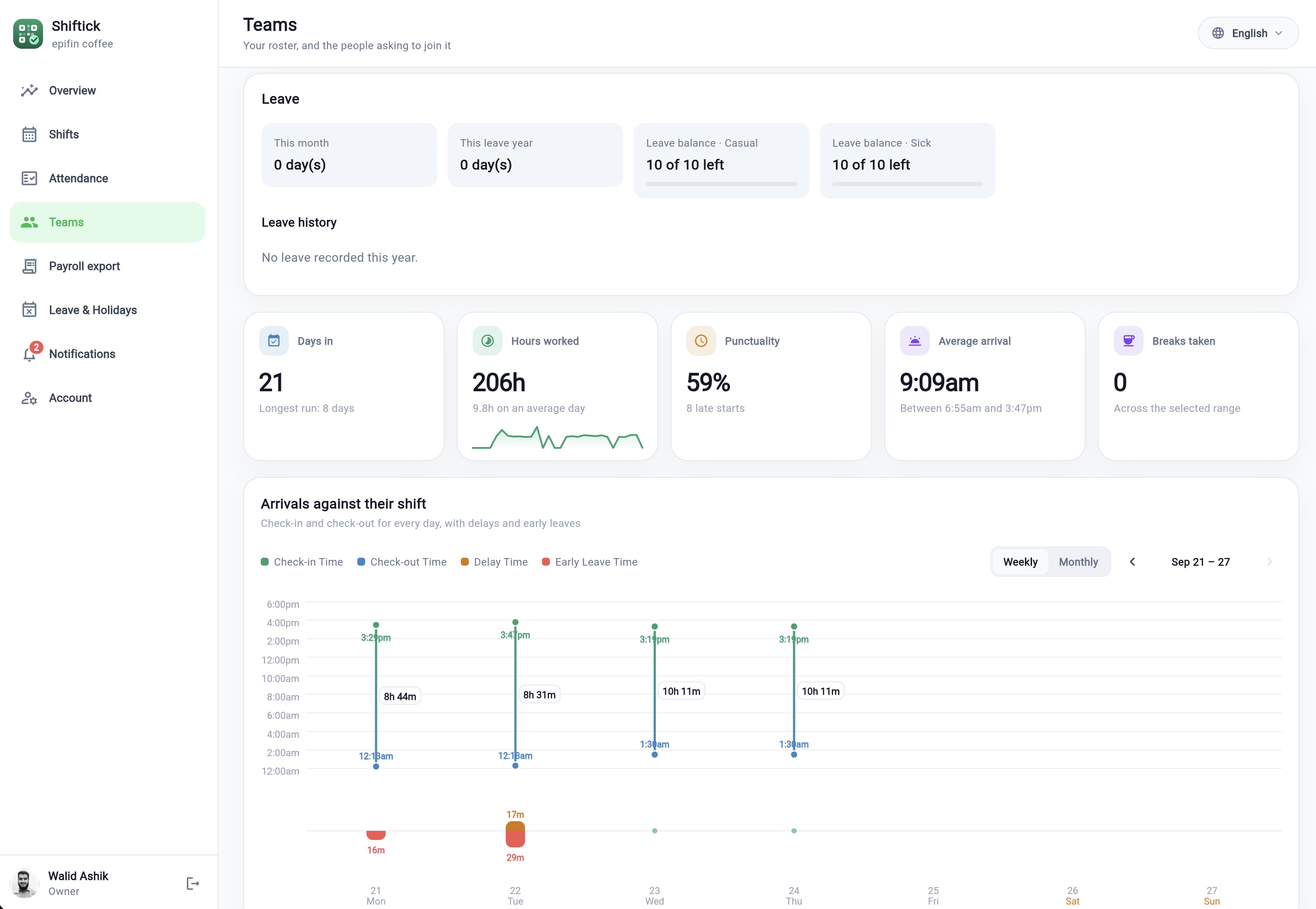Click the Payroll export receipt icon
This screenshot has width=1316, height=909.
(x=29, y=266)
